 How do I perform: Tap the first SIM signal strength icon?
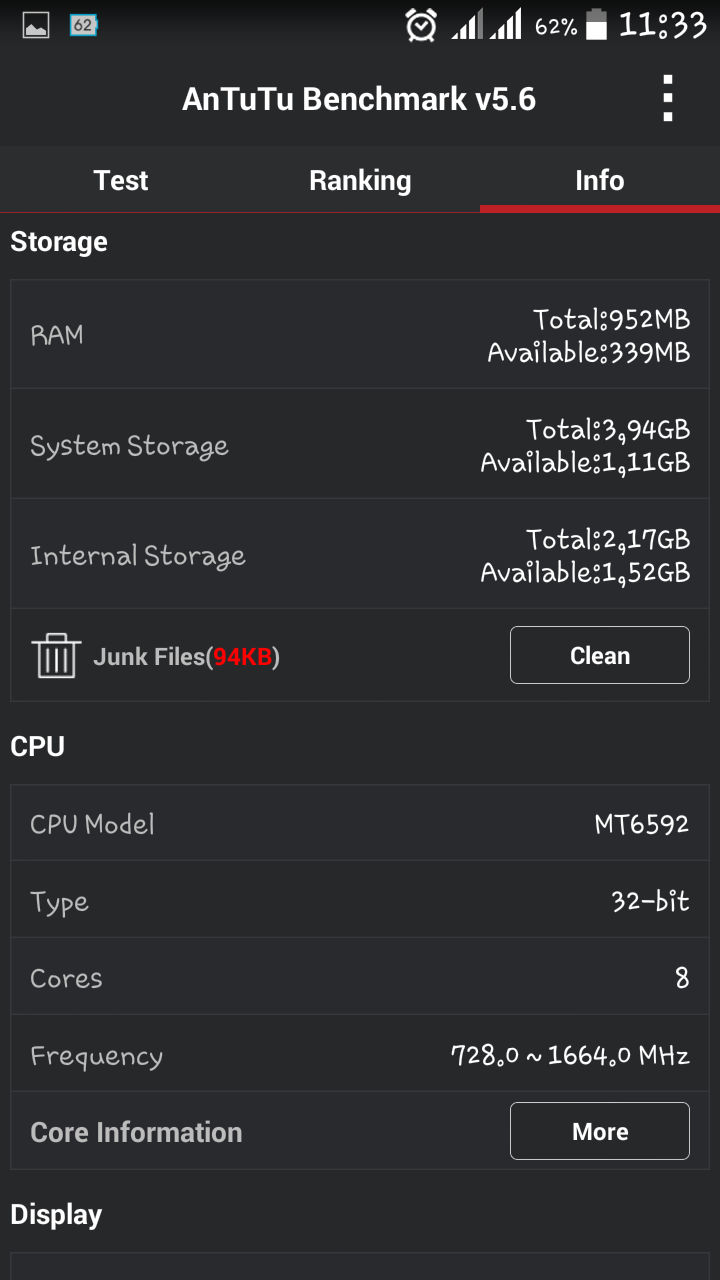pos(466,25)
